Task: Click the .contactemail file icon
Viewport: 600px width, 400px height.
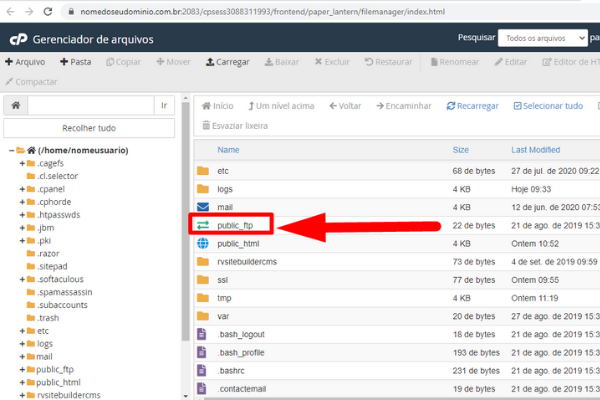Action: pyautogui.click(x=202, y=389)
